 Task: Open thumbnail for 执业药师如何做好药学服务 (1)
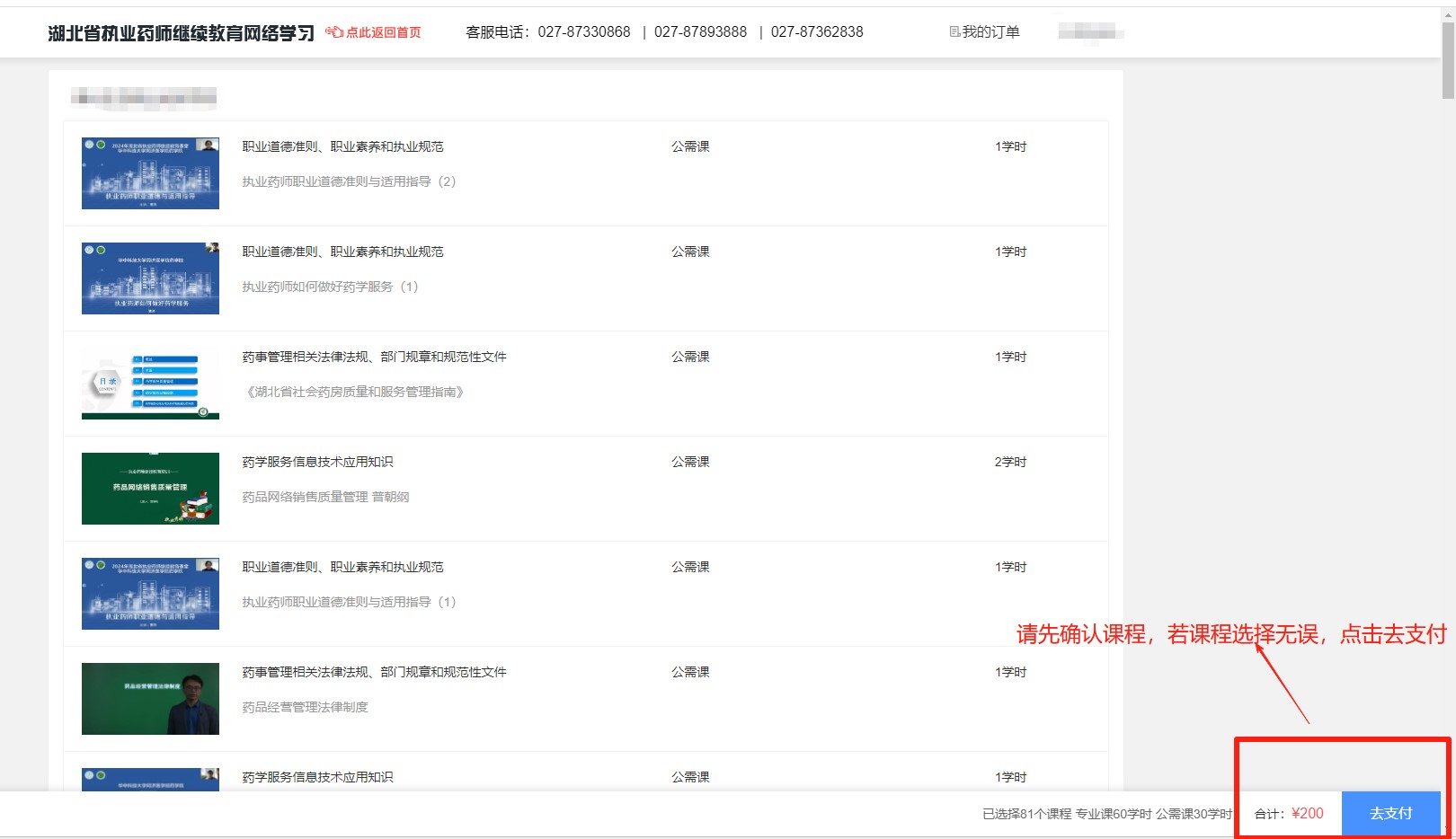pos(150,278)
